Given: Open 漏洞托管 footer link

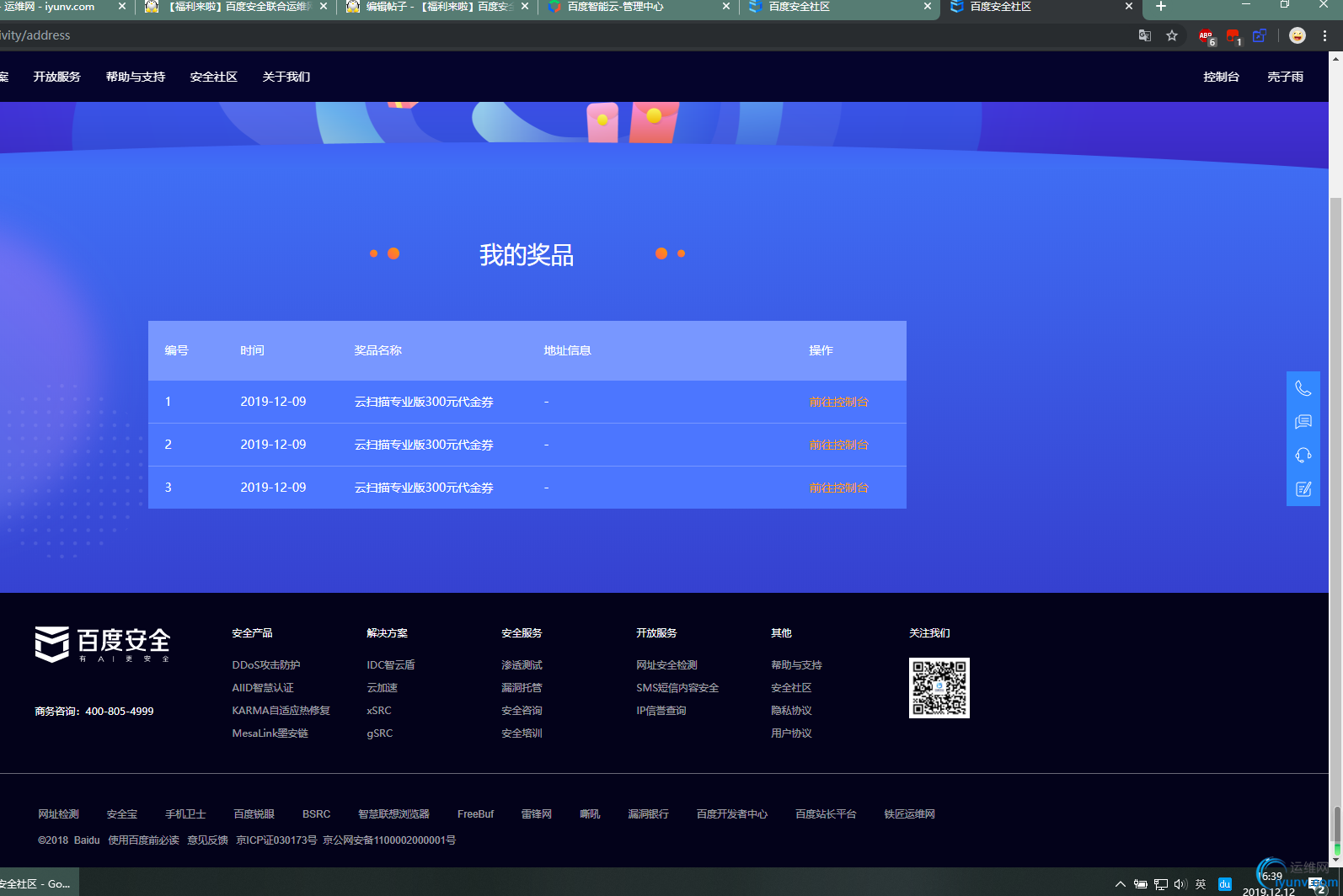Looking at the screenshot, I should point(522,688).
